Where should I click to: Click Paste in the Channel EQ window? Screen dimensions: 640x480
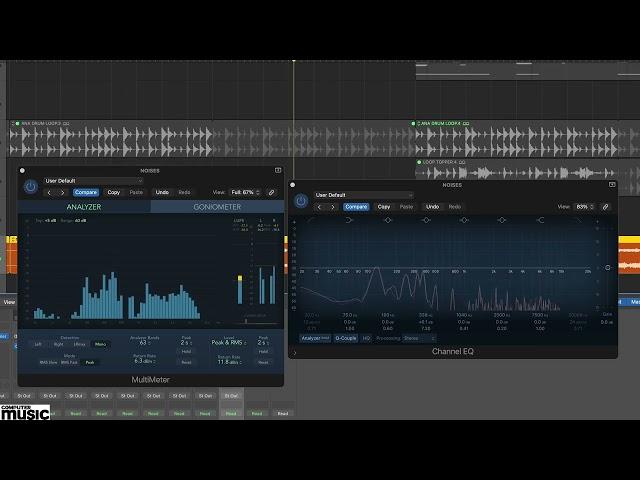tap(406, 207)
